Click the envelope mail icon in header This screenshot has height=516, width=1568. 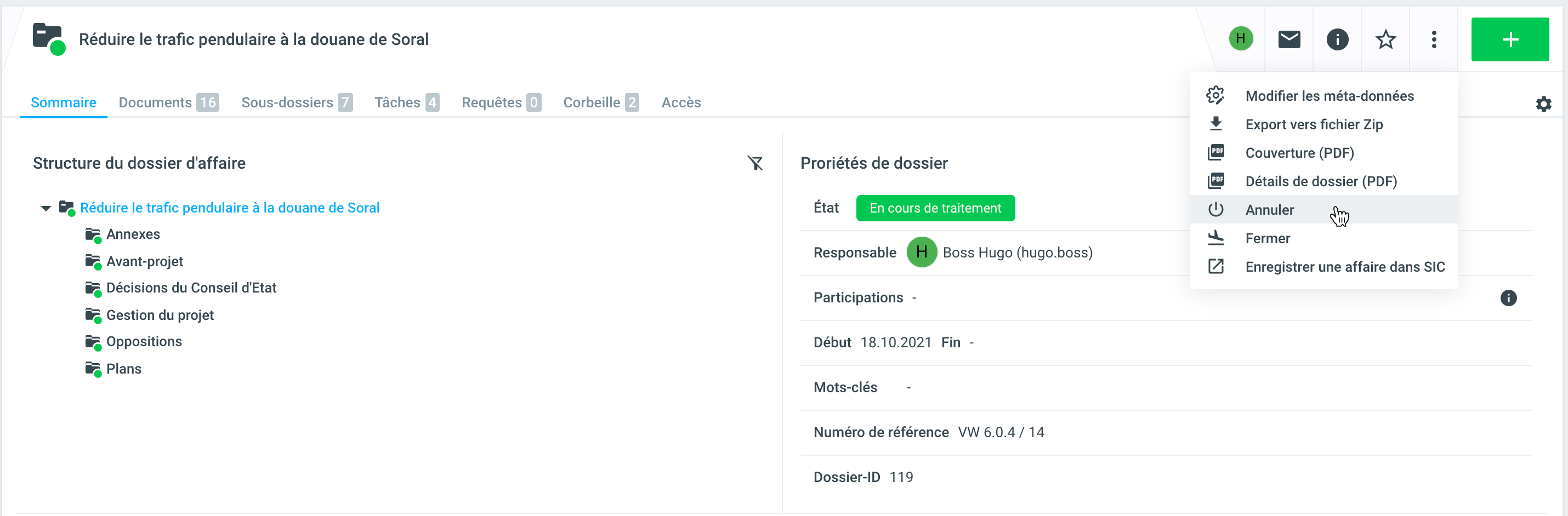pos(1288,39)
